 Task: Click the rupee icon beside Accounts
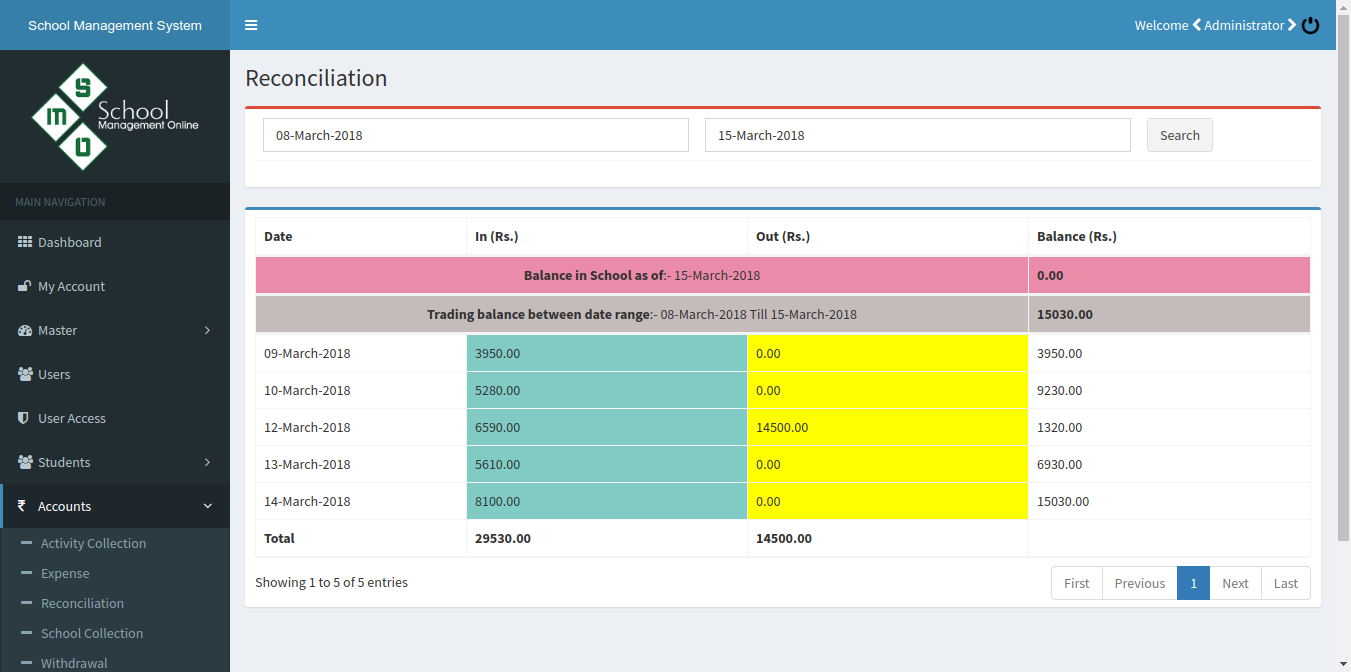pyautogui.click(x=22, y=506)
